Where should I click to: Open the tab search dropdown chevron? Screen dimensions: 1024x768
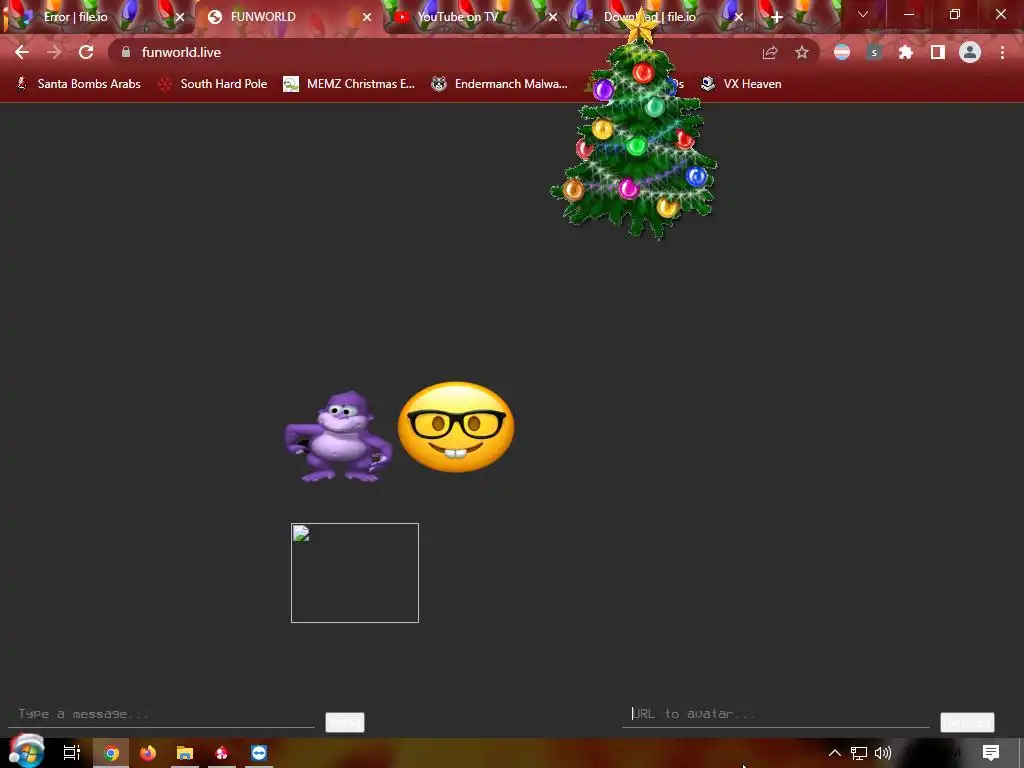pyautogui.click(x=863, y=14)
